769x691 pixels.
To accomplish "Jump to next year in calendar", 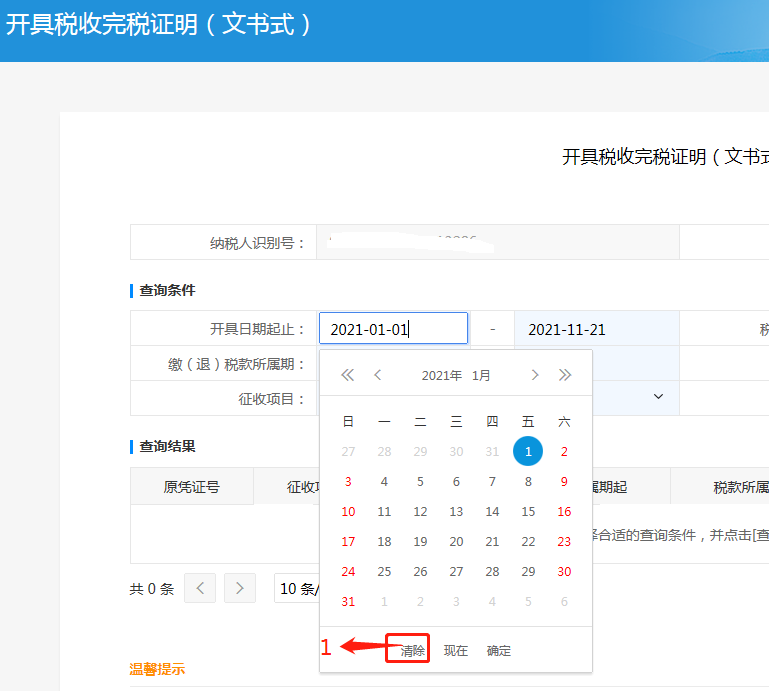I will [x=565, y=375].
